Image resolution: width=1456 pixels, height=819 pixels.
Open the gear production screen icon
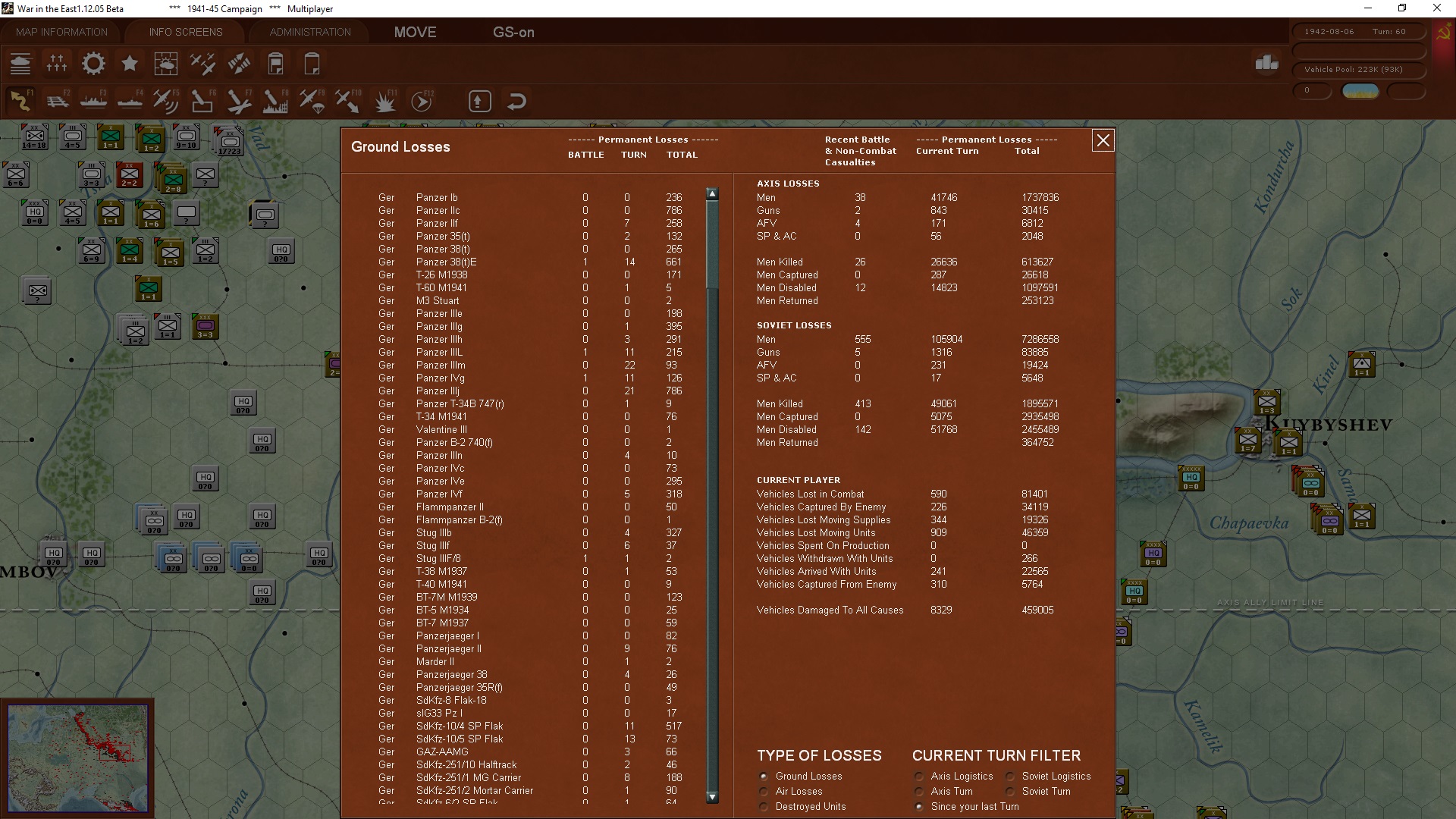click(x=93, y=64)
